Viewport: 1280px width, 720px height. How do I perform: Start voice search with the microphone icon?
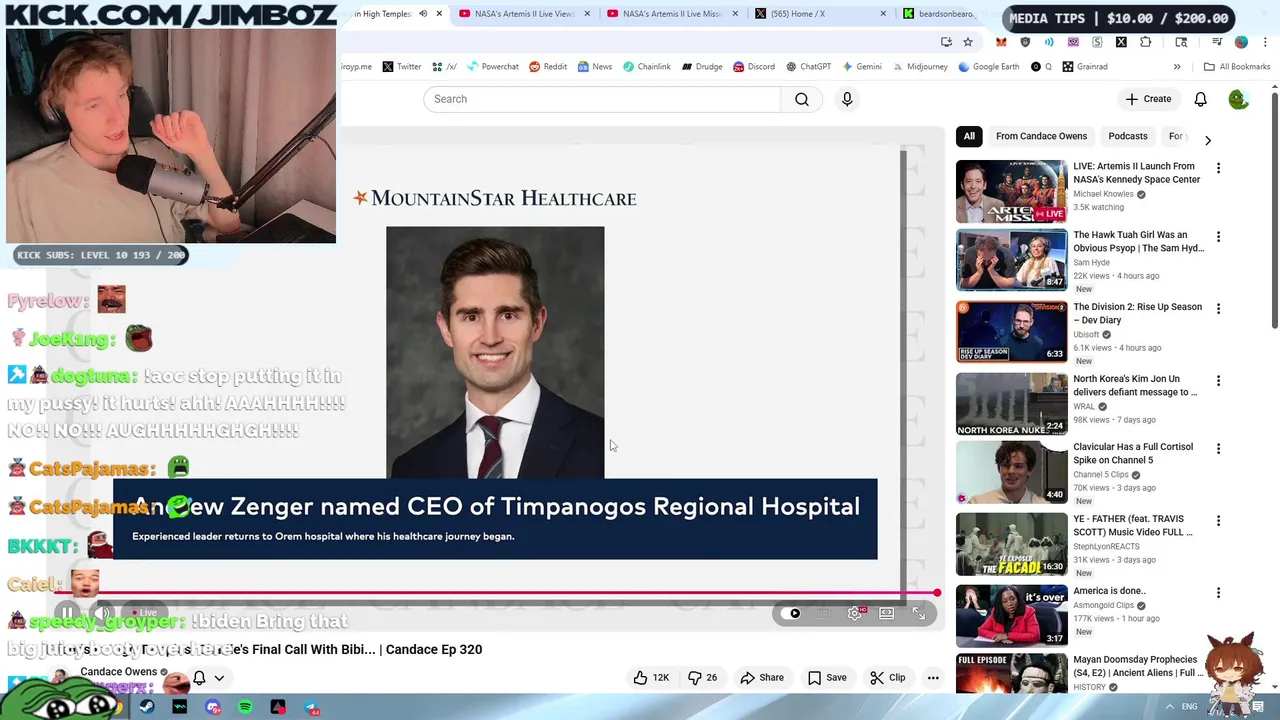pos(847,99)
